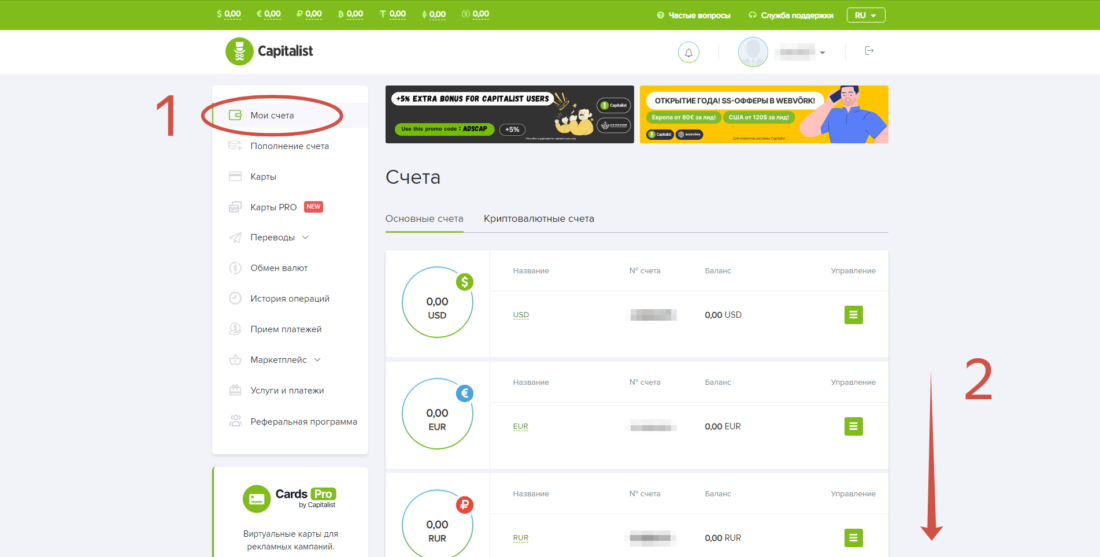The width and height of the screenshot is (1100, 557).
Task: Expand the user name dropdown arrow
Action: (x=822, y=53)
